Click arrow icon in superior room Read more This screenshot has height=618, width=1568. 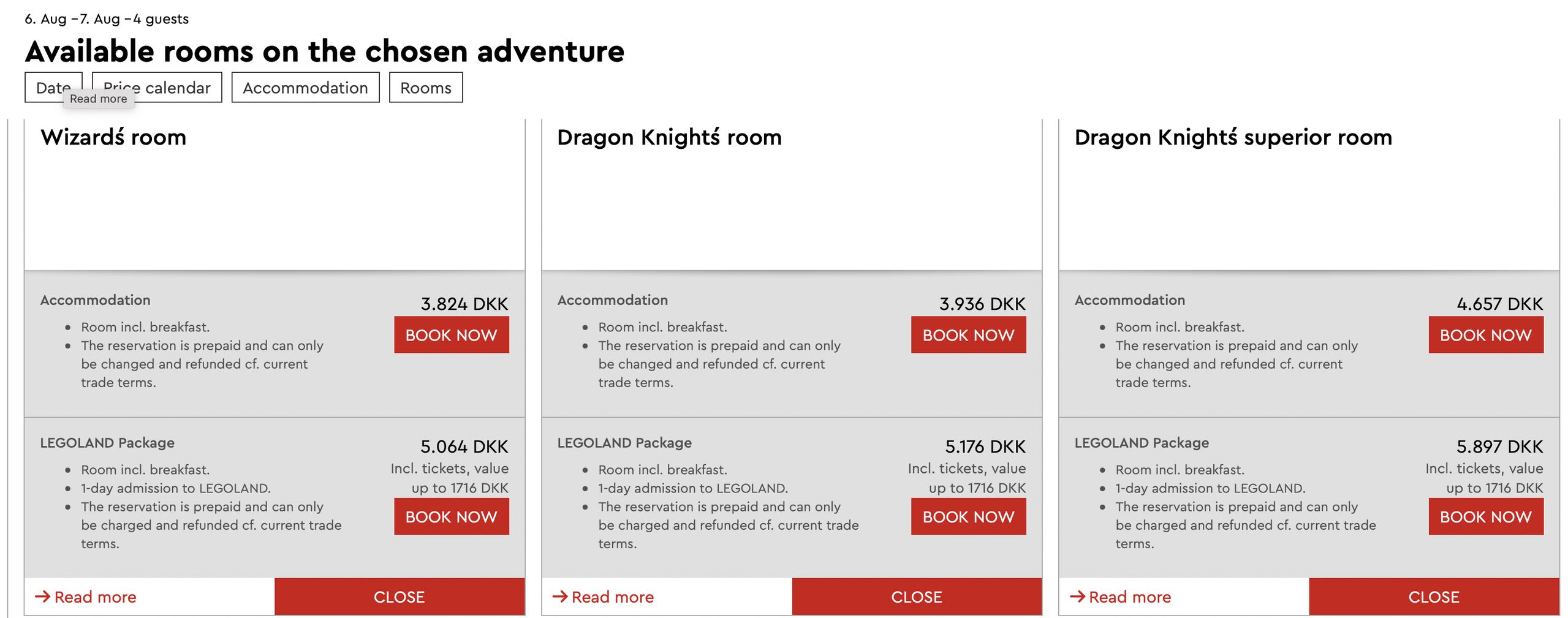tap(1077, 596)
